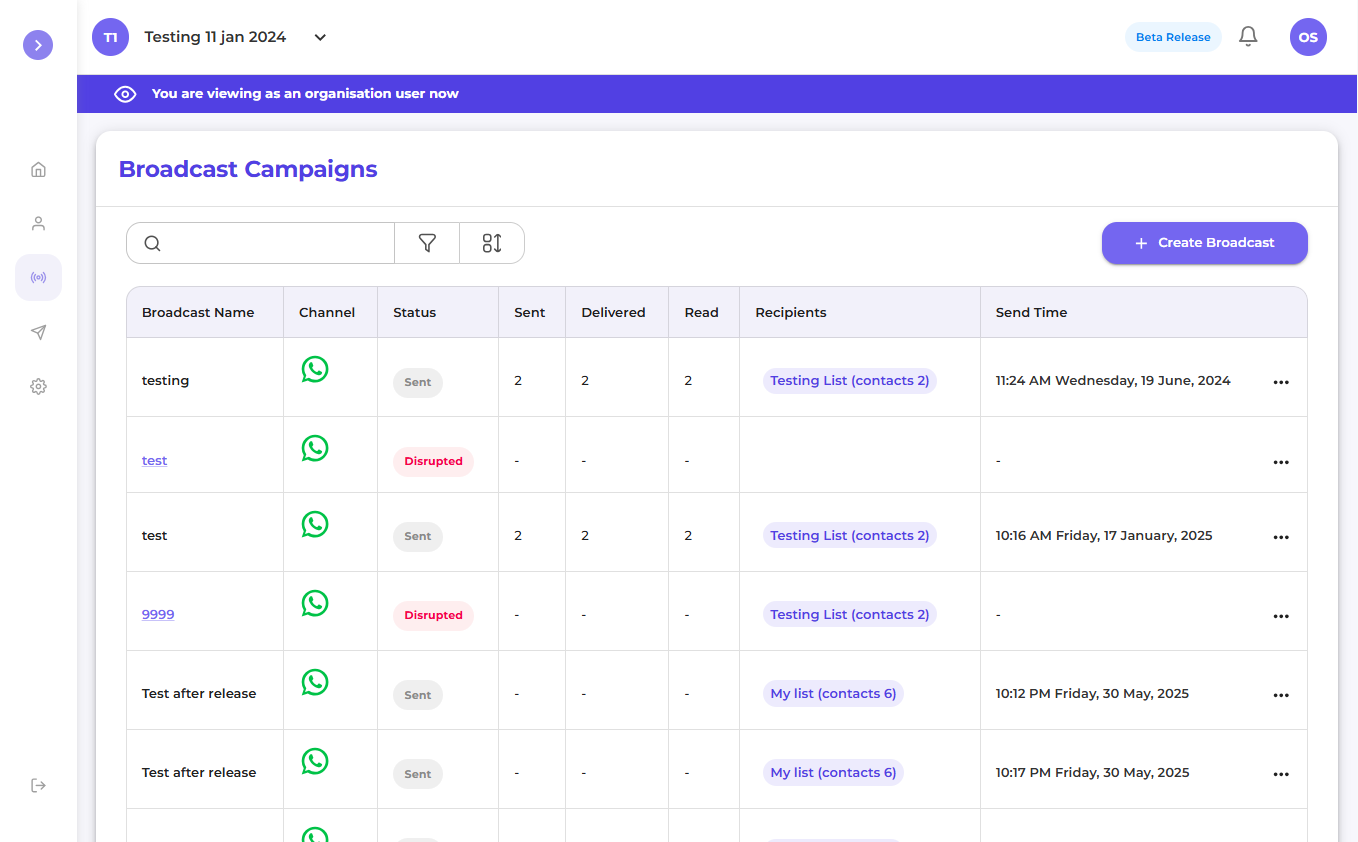Click WhatsApp icon in the 9999 row
1358x842 pixels.
pos(315,603)
